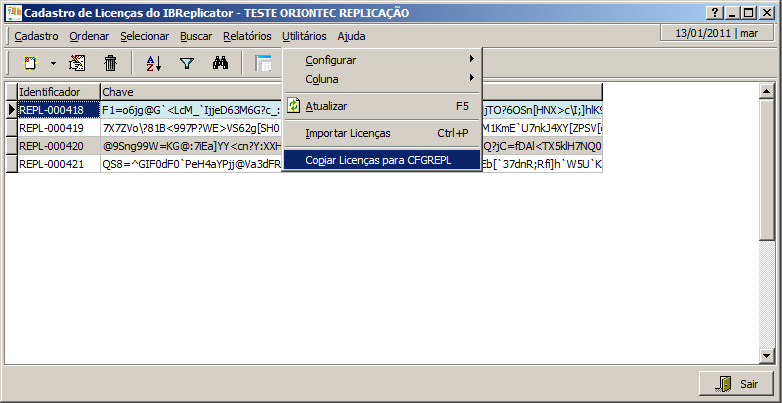Choose Importar Licenças menu entry

[382, 133]
